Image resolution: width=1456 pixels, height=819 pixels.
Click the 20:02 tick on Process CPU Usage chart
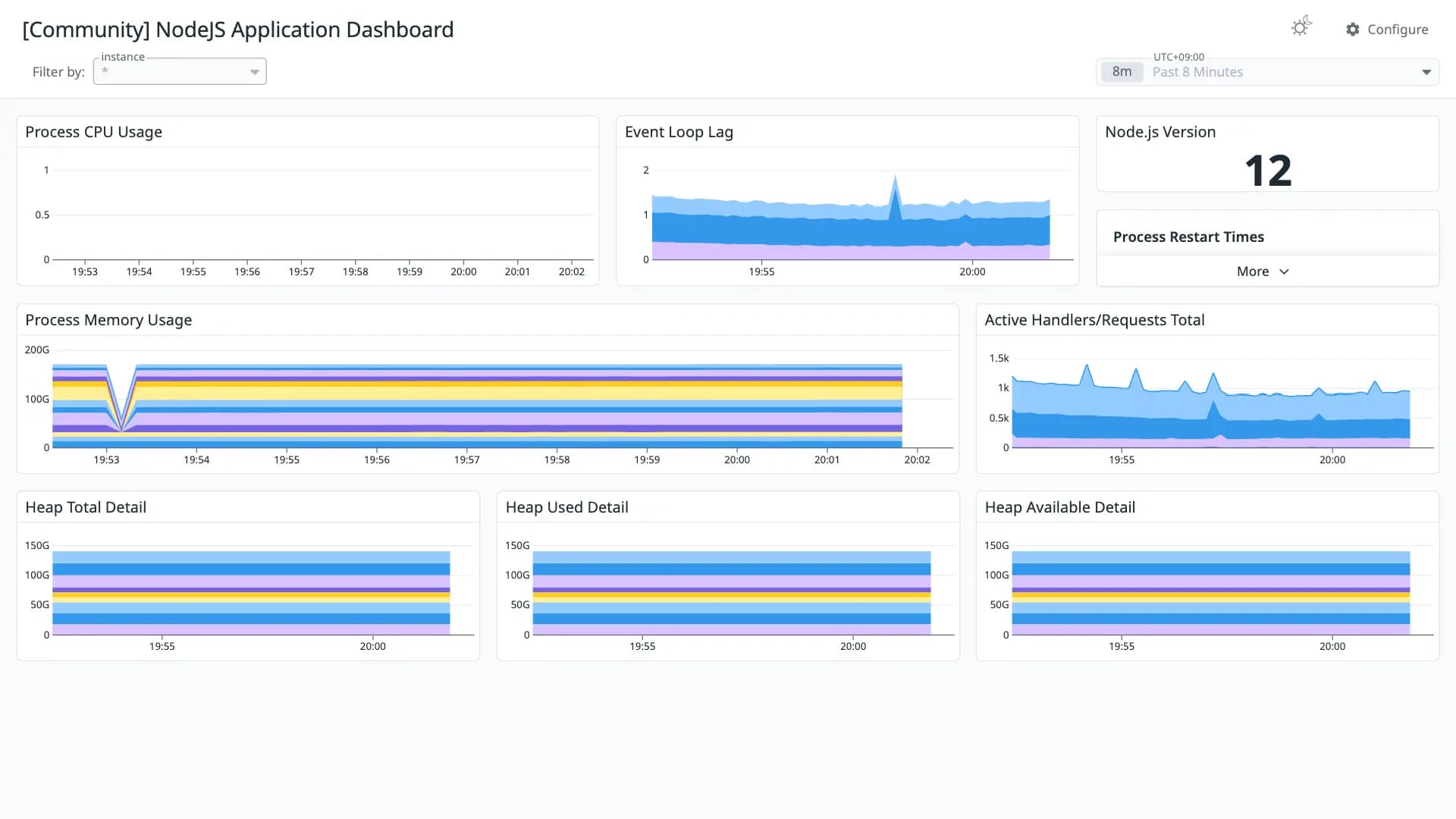click(x=572, y=271)
